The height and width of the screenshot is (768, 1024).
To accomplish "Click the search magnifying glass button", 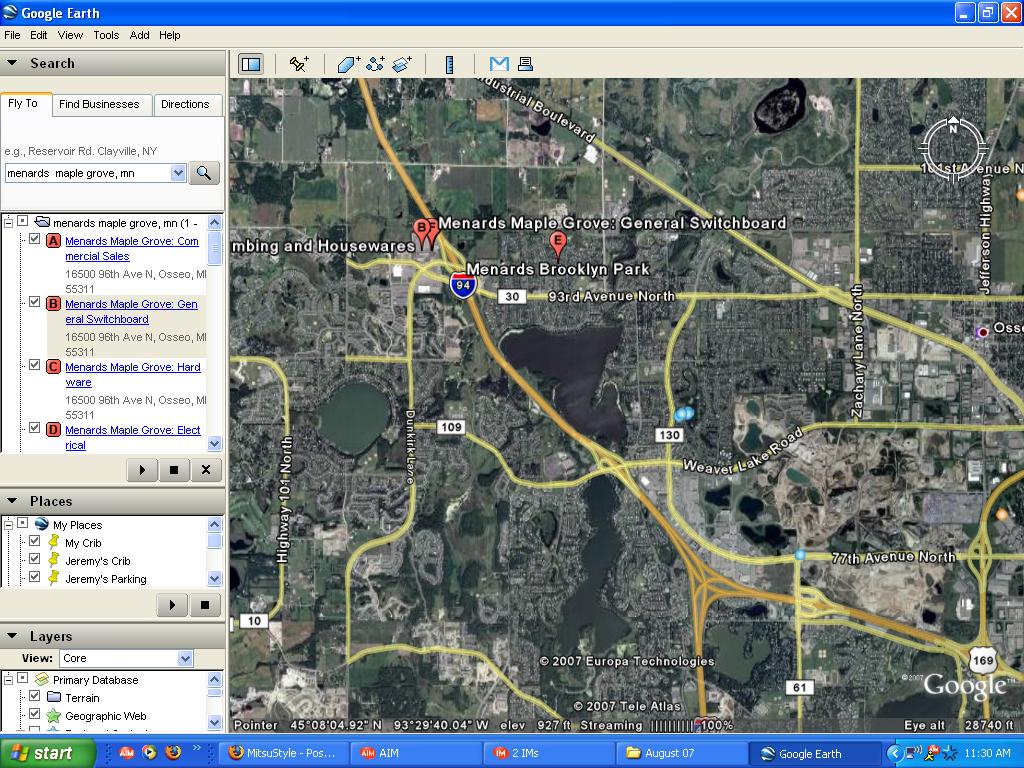I will point(204,173).
